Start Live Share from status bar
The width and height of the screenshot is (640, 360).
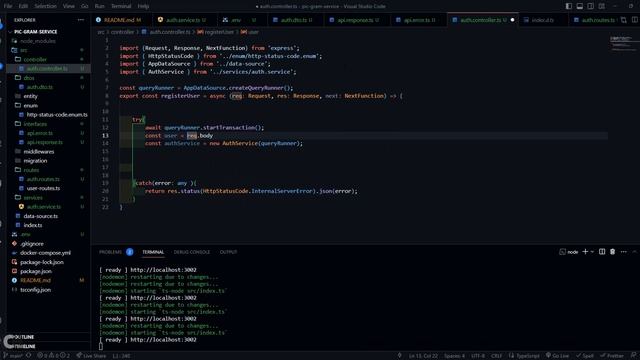(x=91, y=356)
